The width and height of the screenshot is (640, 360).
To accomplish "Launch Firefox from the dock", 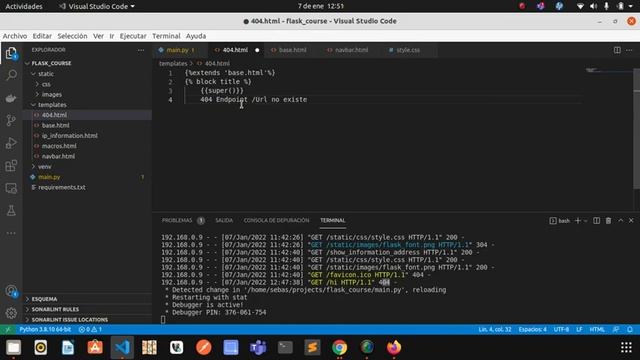I will pyautogui.click(x=393, y=347).
